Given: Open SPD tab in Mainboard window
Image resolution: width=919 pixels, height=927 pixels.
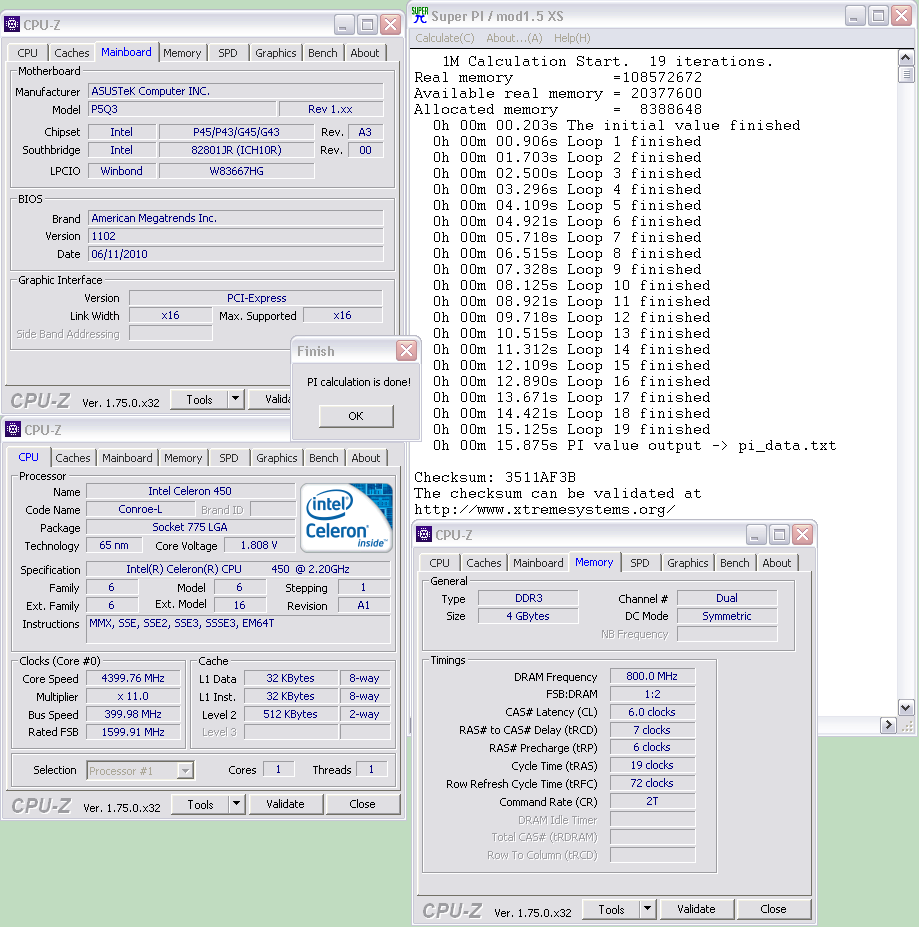Looking at the screenshot, I should (228, 53).
